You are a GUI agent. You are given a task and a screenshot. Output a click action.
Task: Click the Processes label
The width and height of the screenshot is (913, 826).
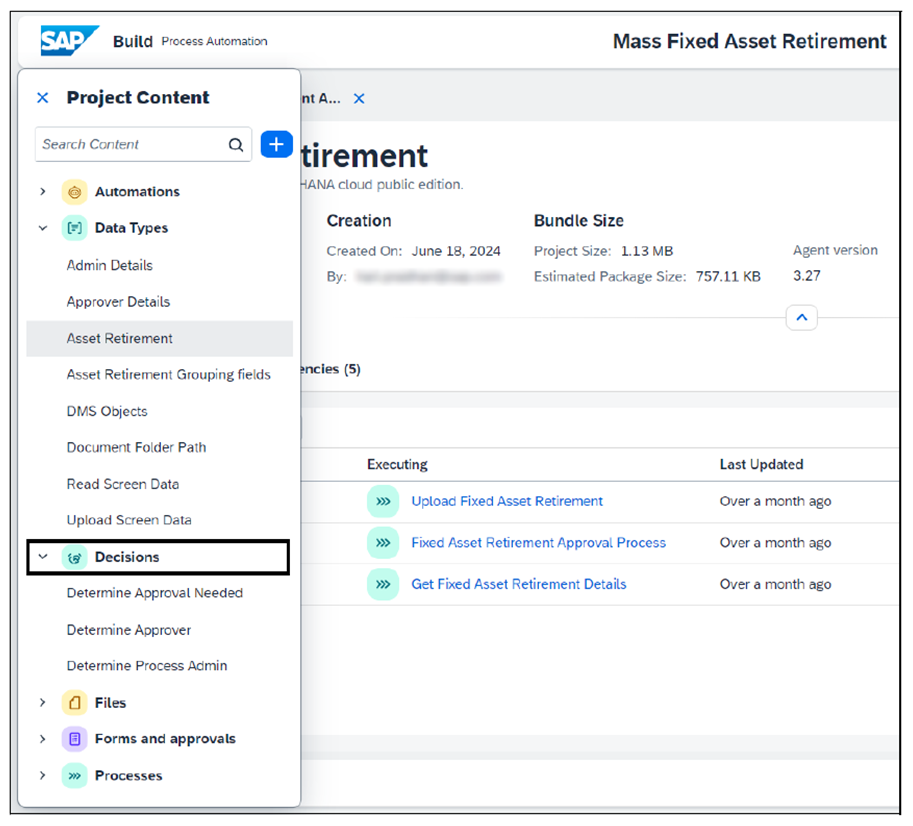tap(129, 775)
